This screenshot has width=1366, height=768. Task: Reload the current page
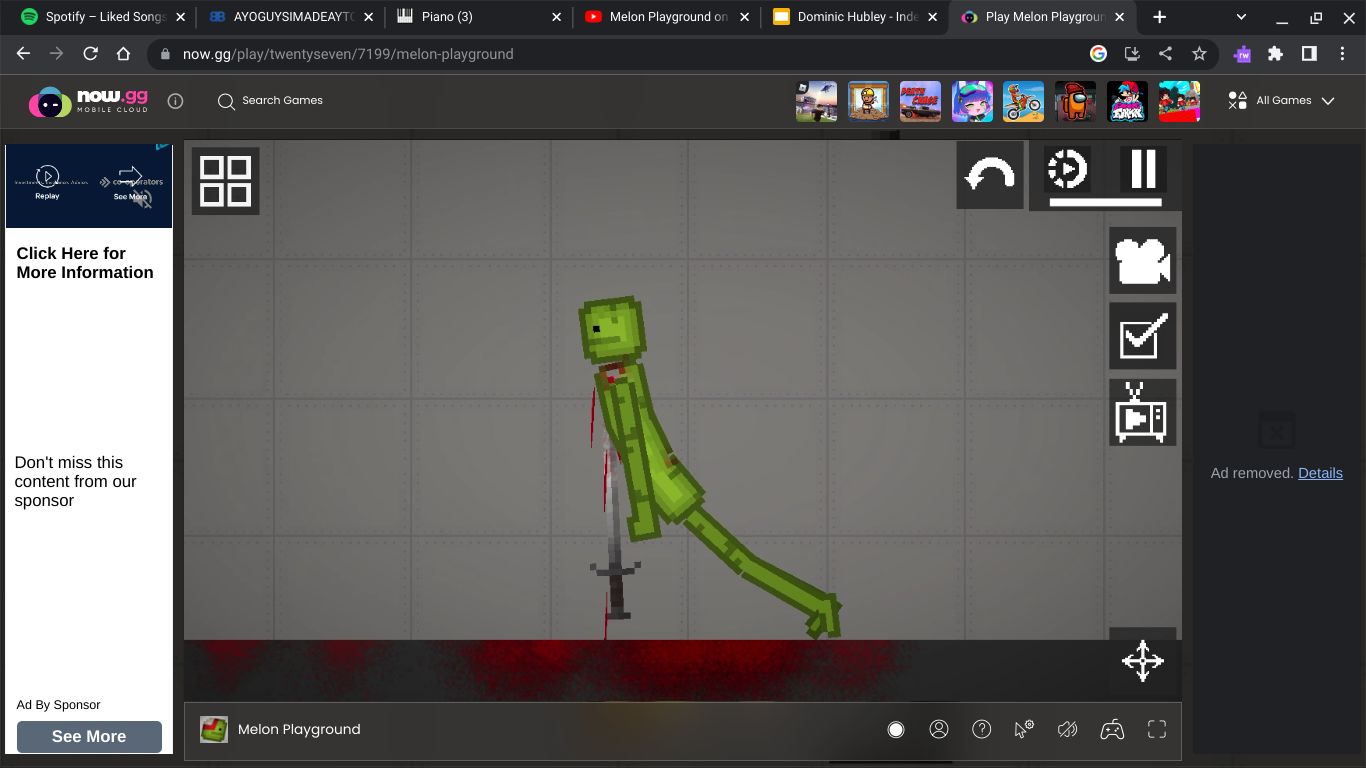point(90,54)
